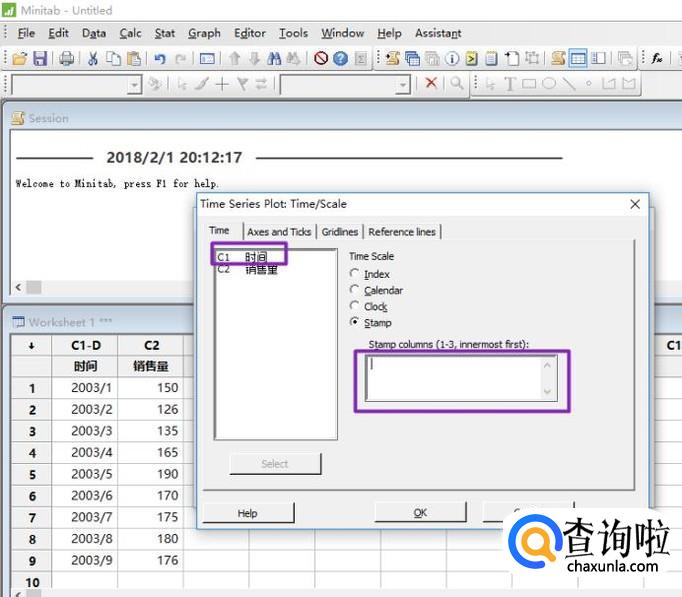Image resolution: width=682 pixels, height=597 pixels.
Task: Open the Assistant menu
Action: 438,33
